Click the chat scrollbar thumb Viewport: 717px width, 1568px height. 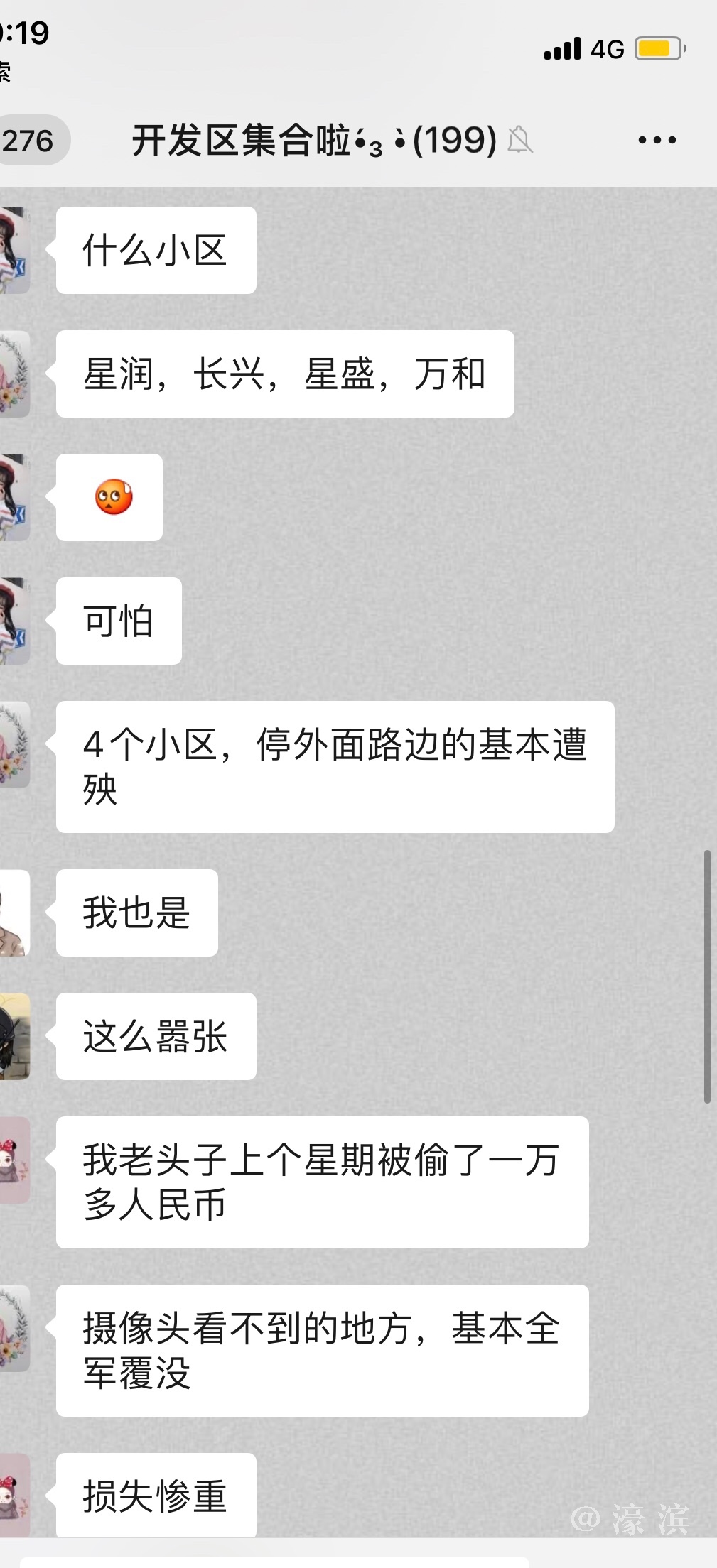(707, 976)
